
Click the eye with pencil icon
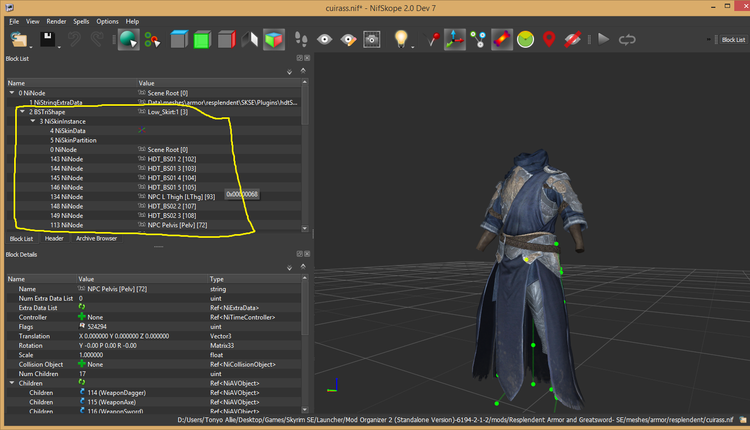(x=348, y=40)
